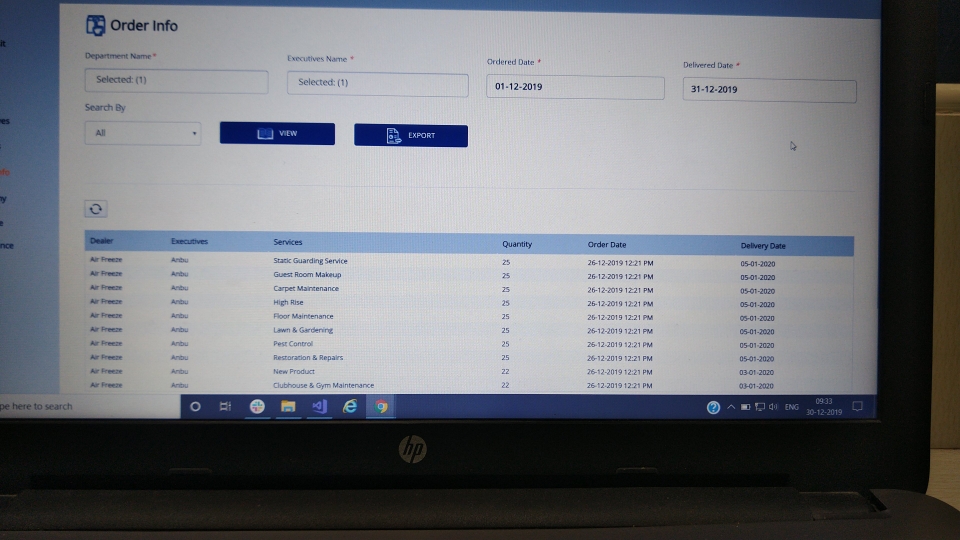Click the Order Date column header
The image size is (960, 540).
click(607, 245)
